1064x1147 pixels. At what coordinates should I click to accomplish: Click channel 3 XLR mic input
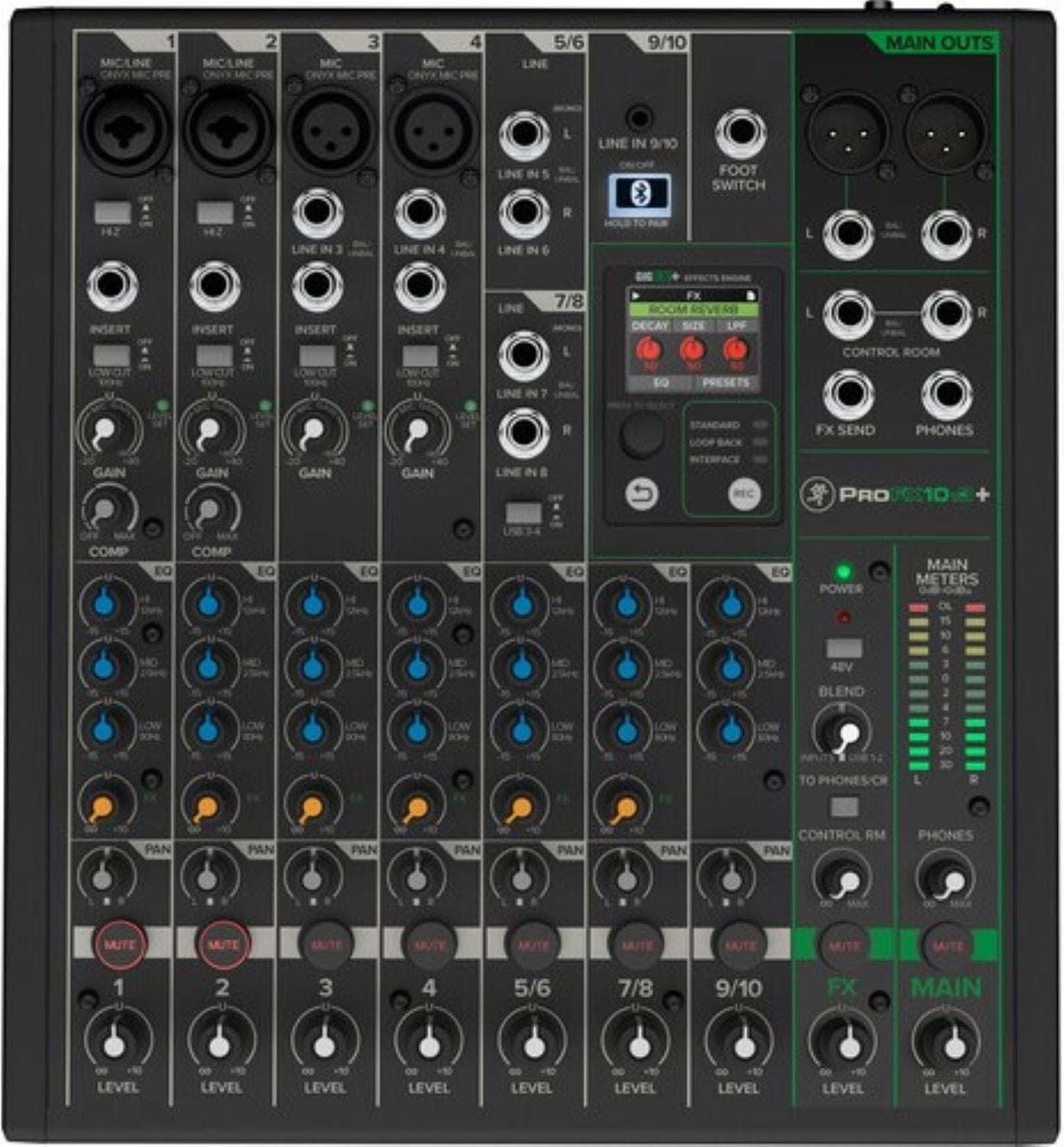click(330, 130)
